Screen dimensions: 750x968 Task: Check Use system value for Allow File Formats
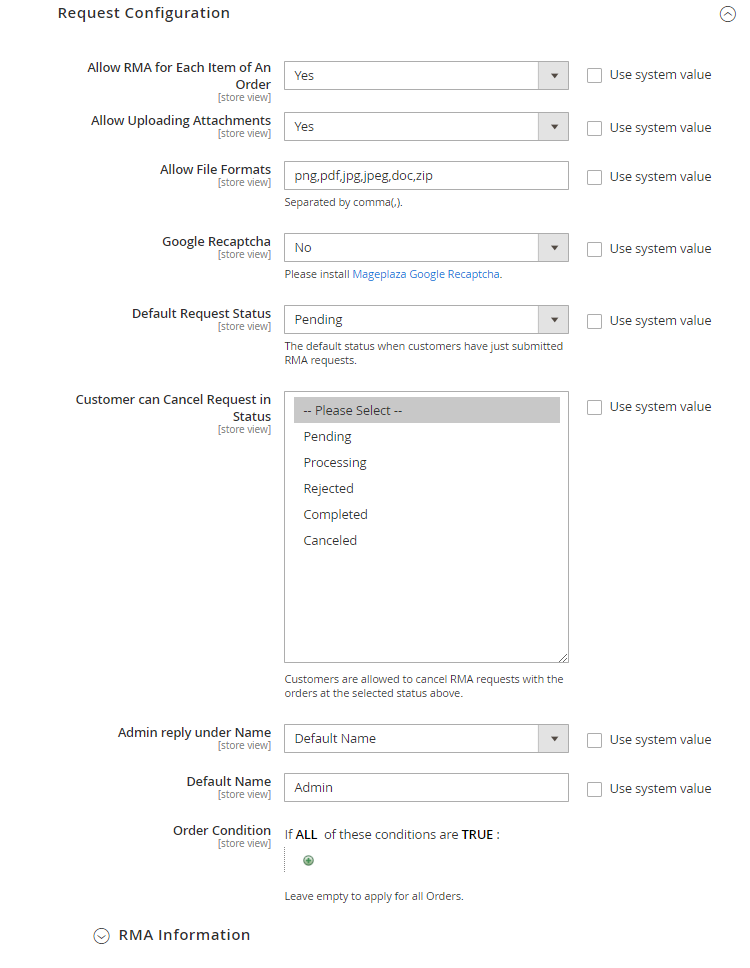tap(595, 177)
